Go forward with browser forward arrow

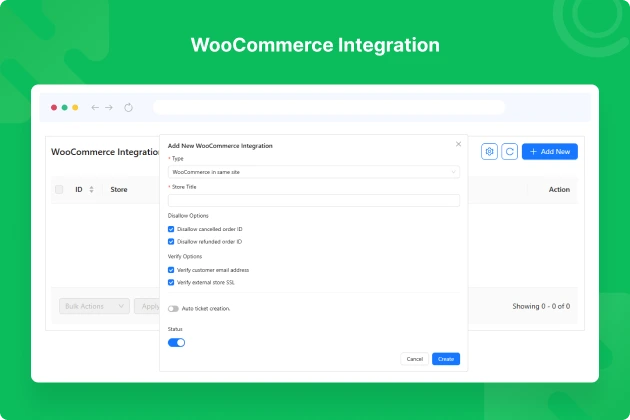(x=109, y=107)
